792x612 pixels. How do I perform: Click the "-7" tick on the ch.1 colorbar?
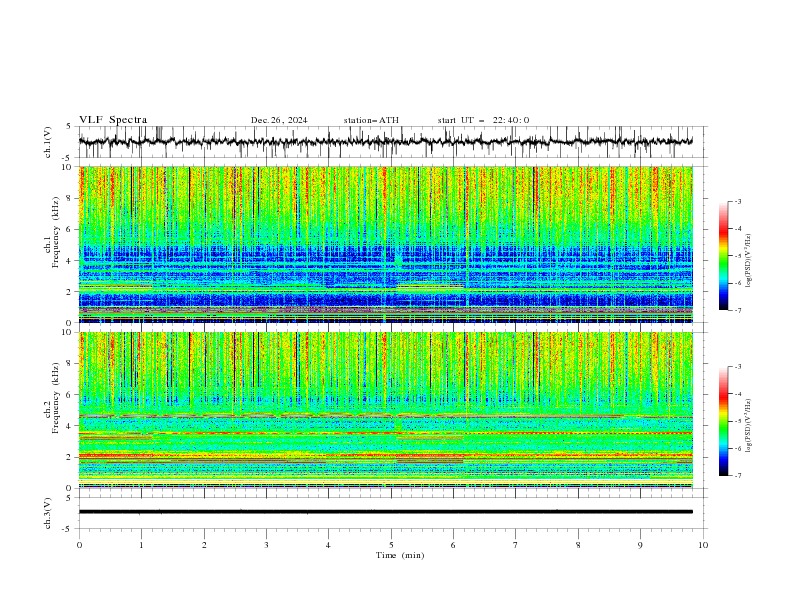coord(738,310)
